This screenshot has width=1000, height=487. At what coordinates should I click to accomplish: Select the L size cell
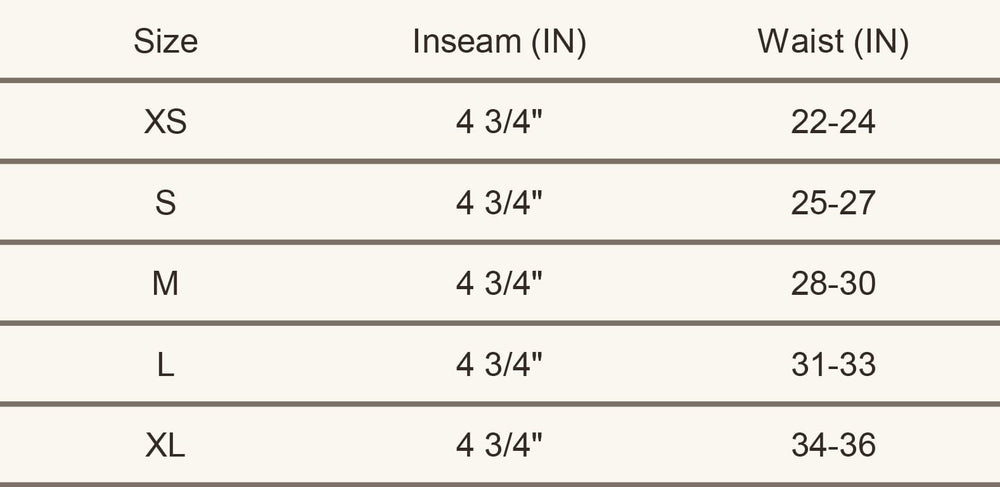pyautogui.click(x=166, y=365)
